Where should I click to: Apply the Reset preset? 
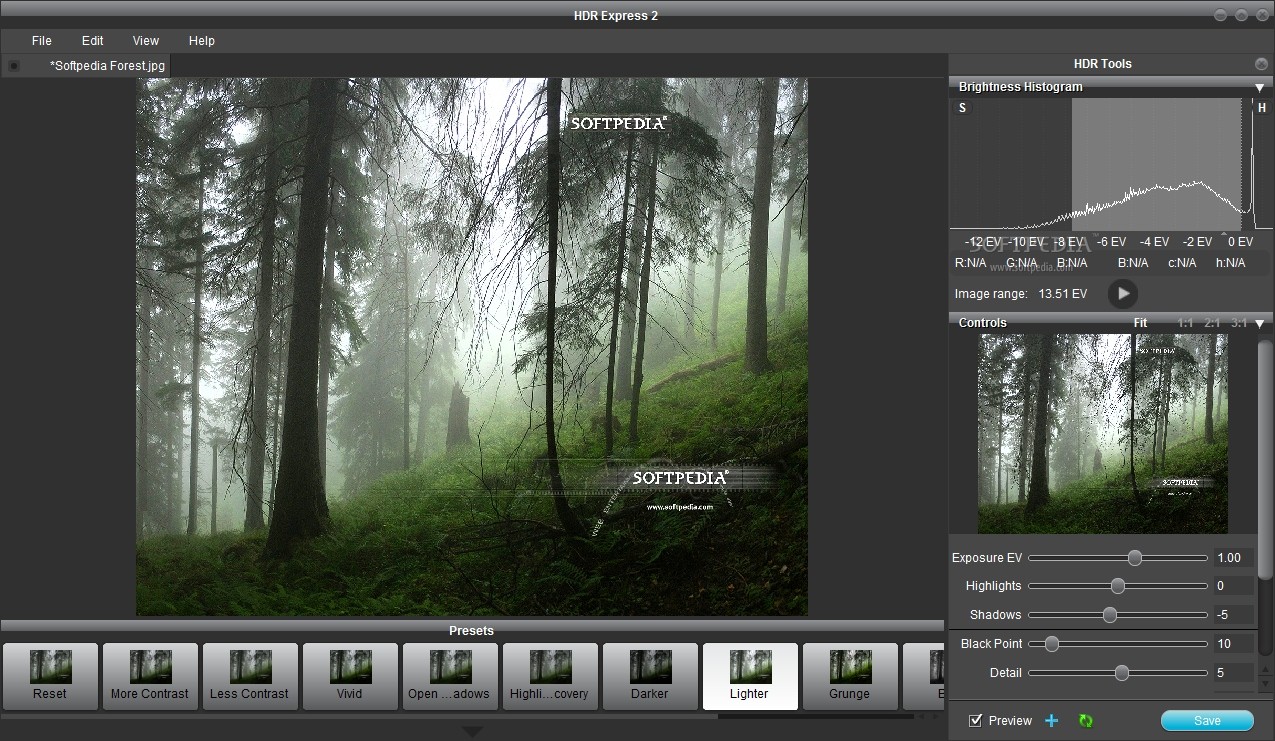50,677
